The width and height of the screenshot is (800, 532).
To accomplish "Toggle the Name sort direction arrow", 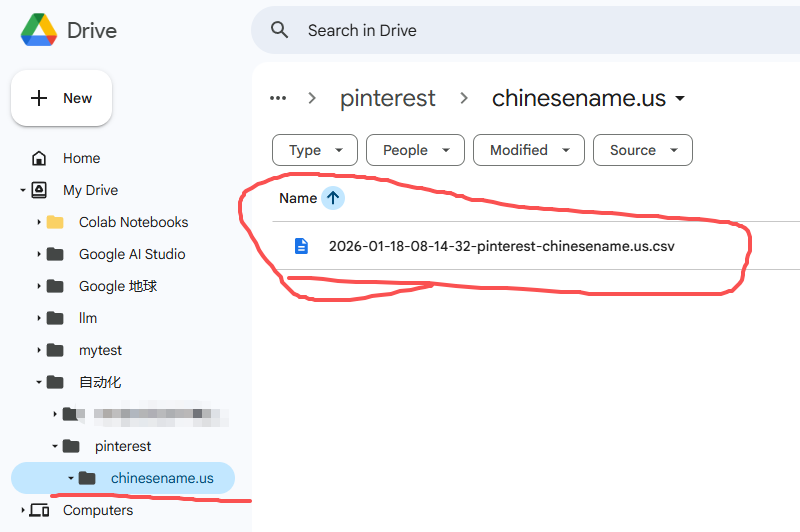I will click(333, 198).
